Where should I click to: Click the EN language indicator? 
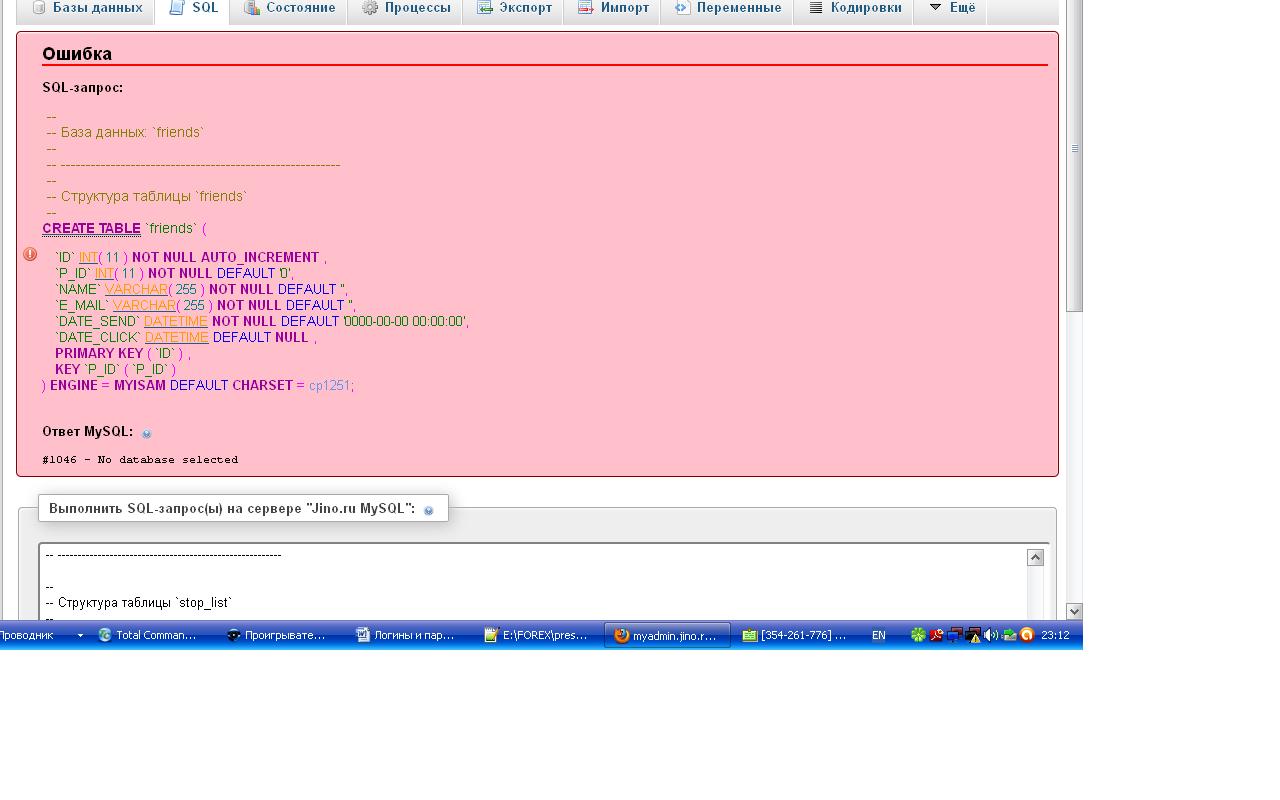[x=878, y=635]
